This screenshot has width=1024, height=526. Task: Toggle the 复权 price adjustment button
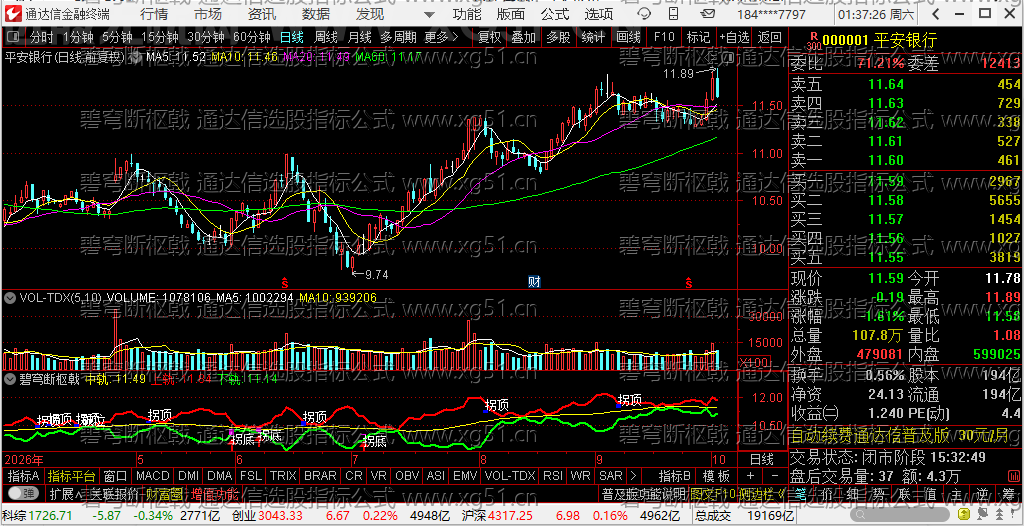click(490, 37)
